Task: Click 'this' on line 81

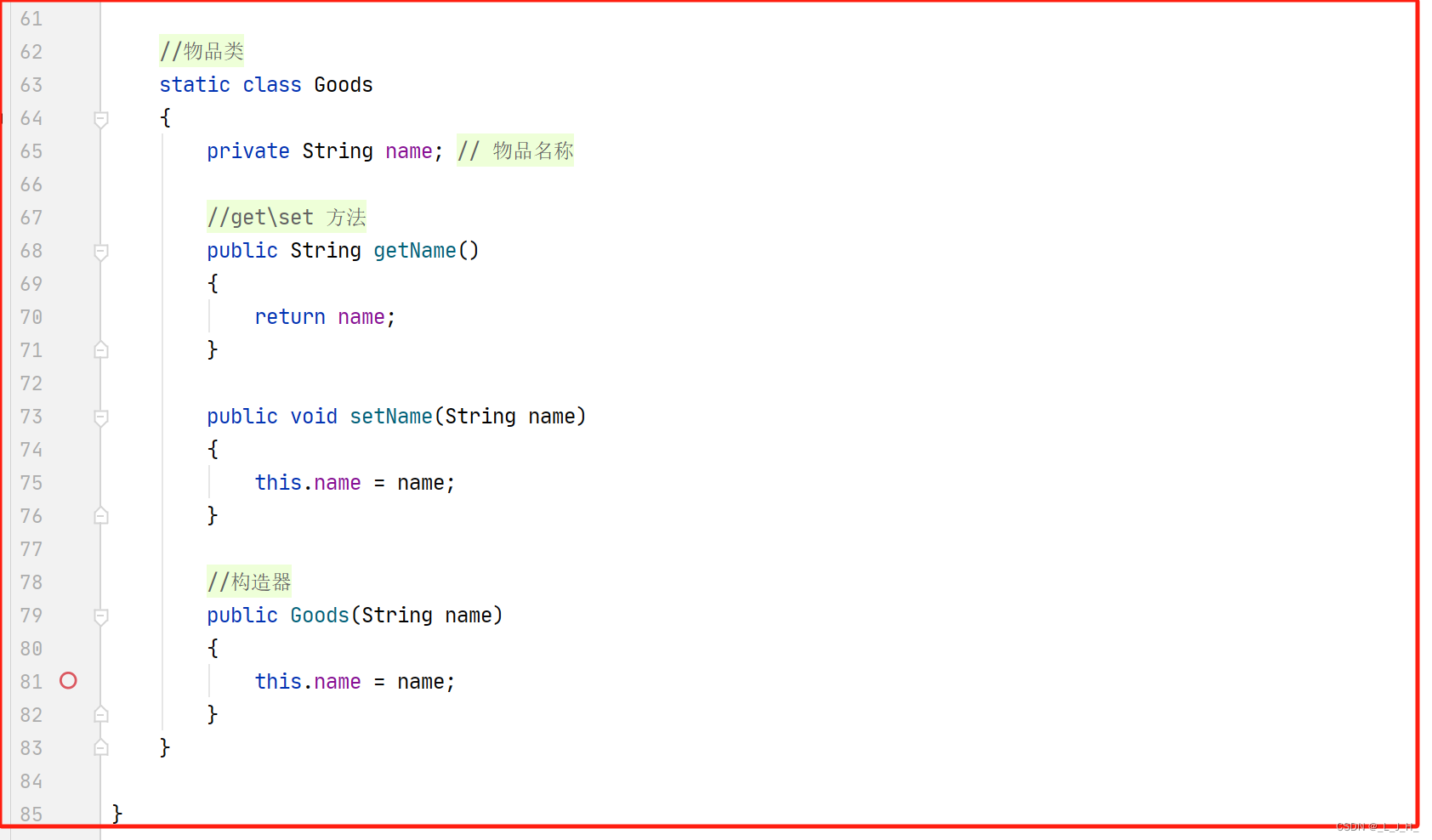Action: [278, 682]
